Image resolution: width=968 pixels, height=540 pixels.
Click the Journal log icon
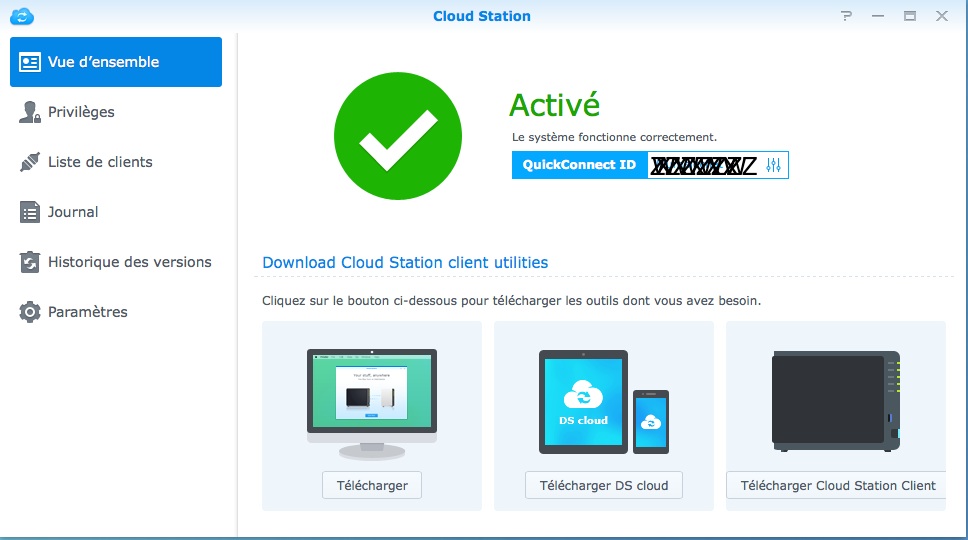[x=30, y=212]
